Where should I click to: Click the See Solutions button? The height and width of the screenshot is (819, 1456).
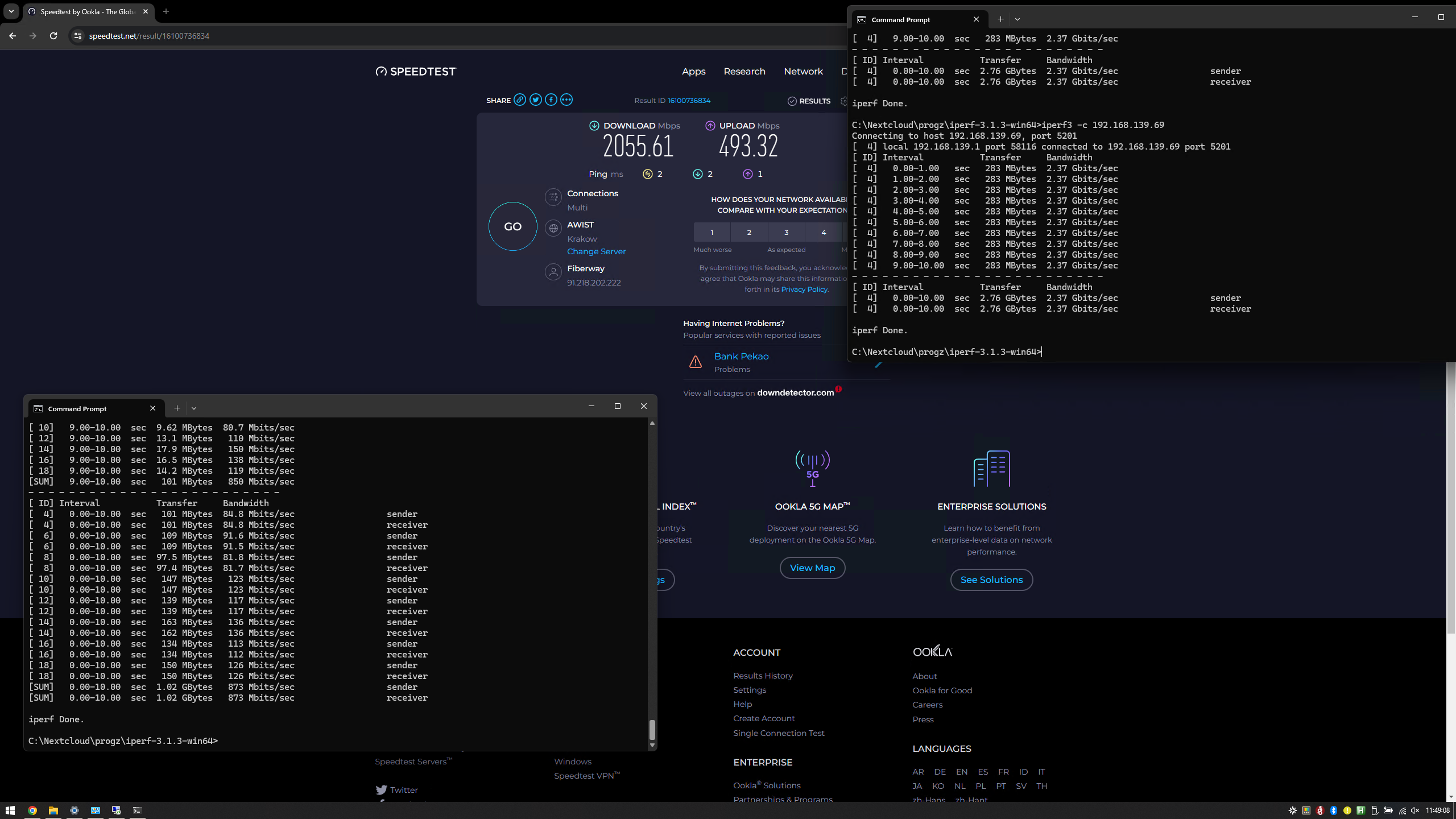coord(991,580)
